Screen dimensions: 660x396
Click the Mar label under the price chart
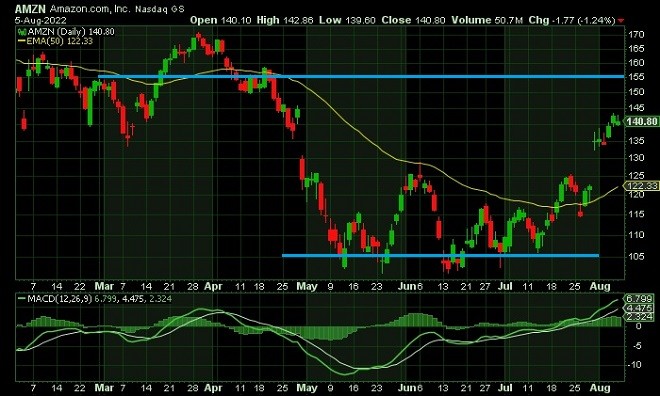[x=104, y=286]
